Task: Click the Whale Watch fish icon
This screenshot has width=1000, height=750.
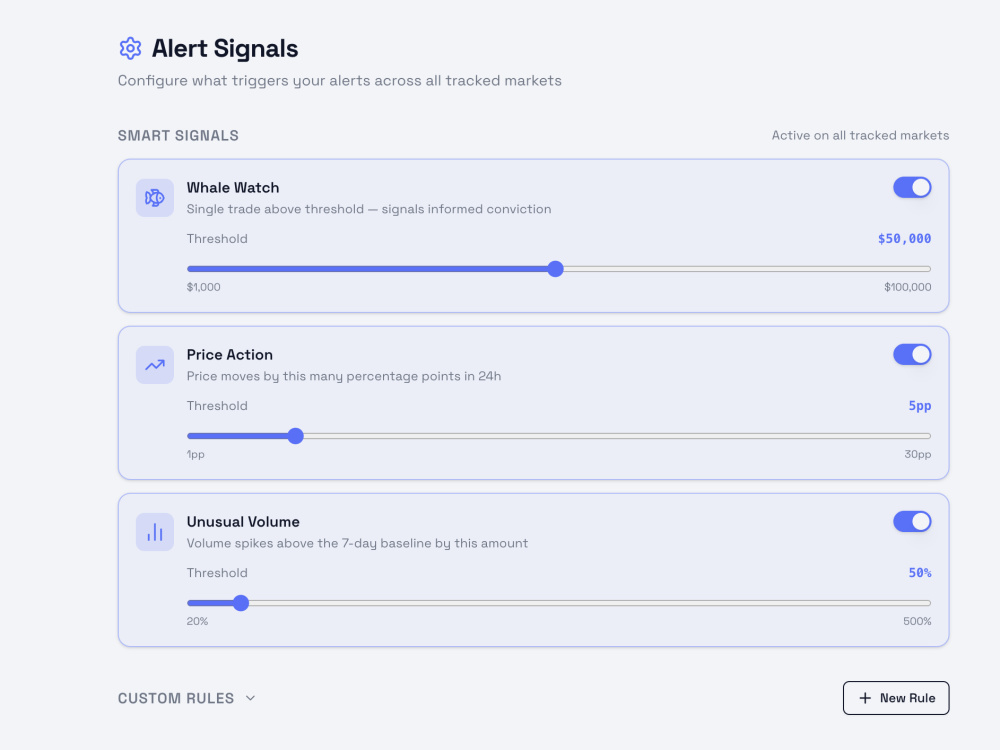Action: point(155,198)
